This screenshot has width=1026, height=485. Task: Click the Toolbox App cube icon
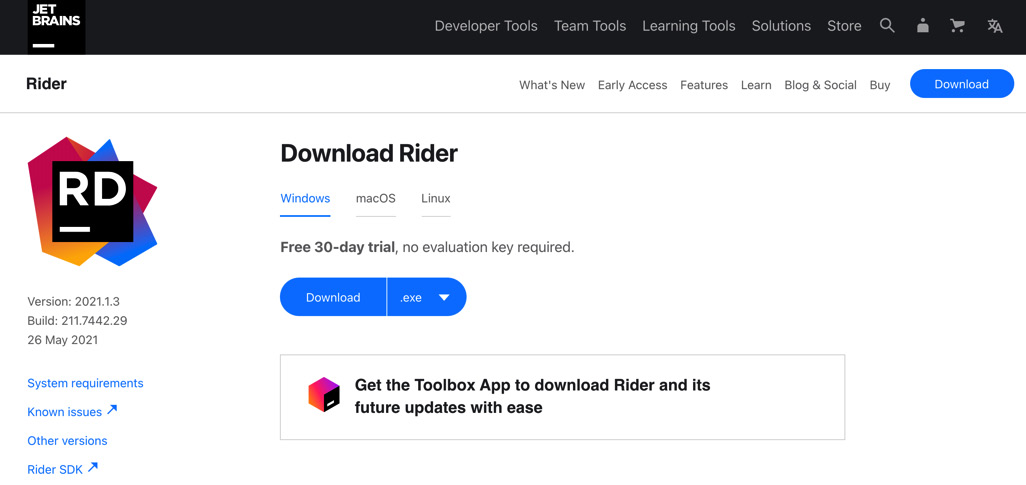pyautogui.click(x=324, y=395)
